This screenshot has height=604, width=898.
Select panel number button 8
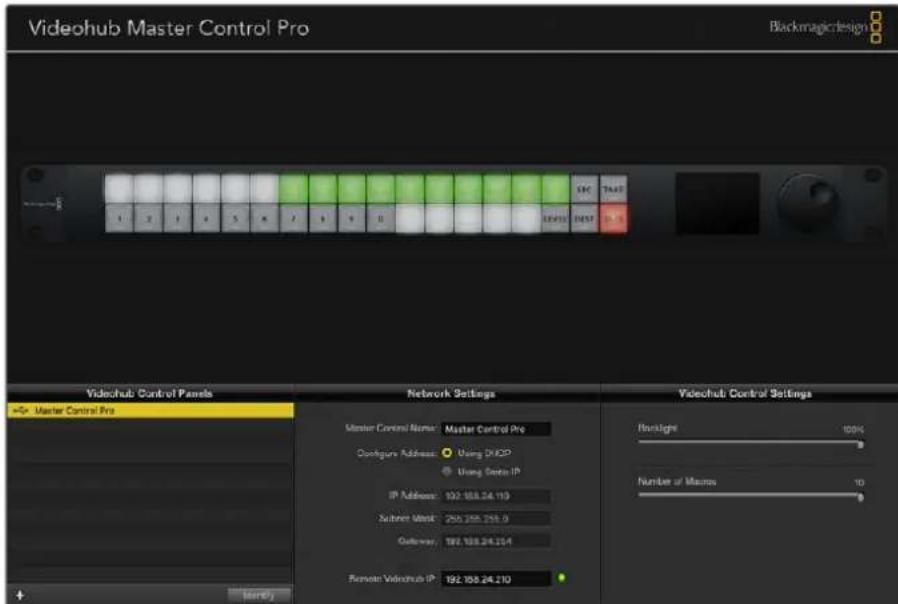(322, 219)
